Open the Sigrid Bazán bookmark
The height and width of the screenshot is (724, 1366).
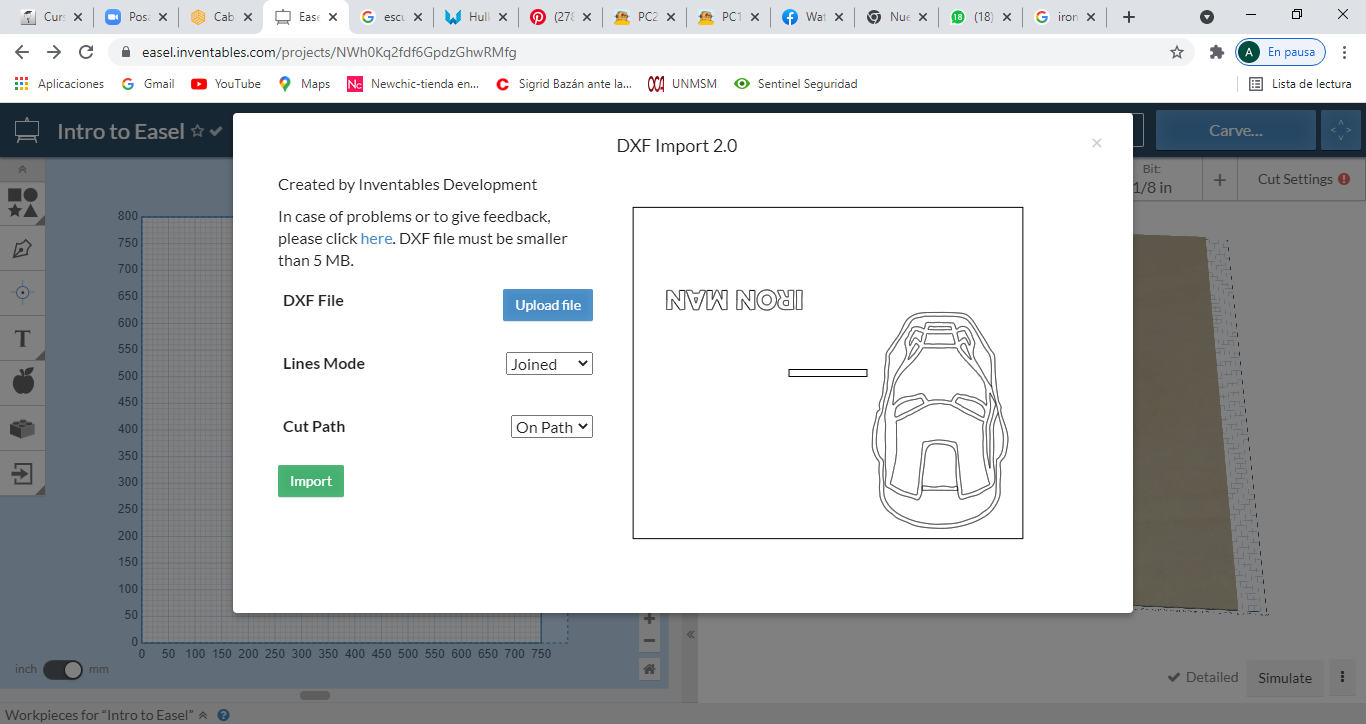[x=564, y=84]
